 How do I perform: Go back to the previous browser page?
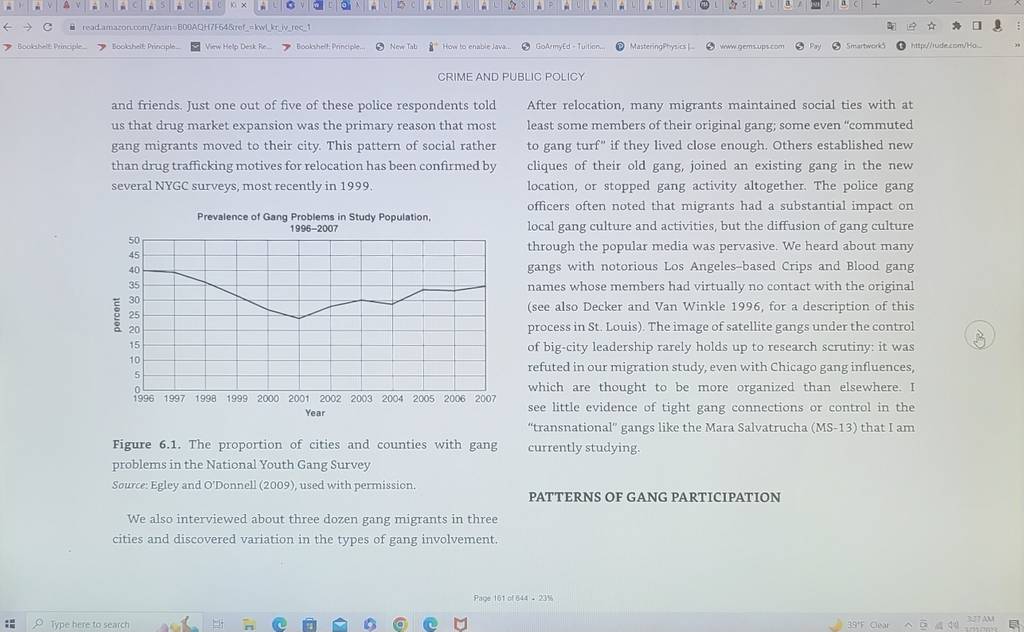click(8, 27)
